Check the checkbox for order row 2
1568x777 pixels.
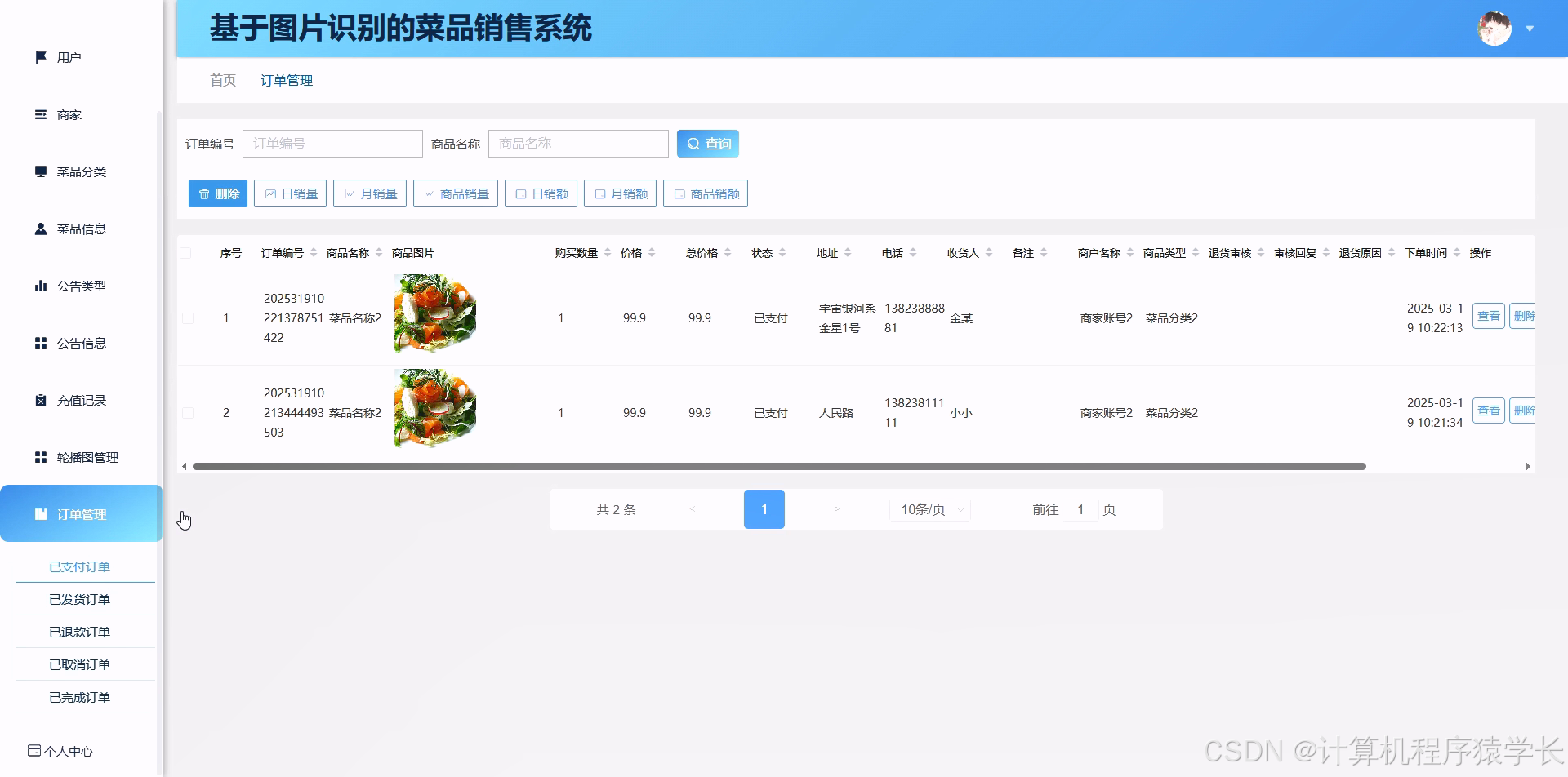(186, 412)
